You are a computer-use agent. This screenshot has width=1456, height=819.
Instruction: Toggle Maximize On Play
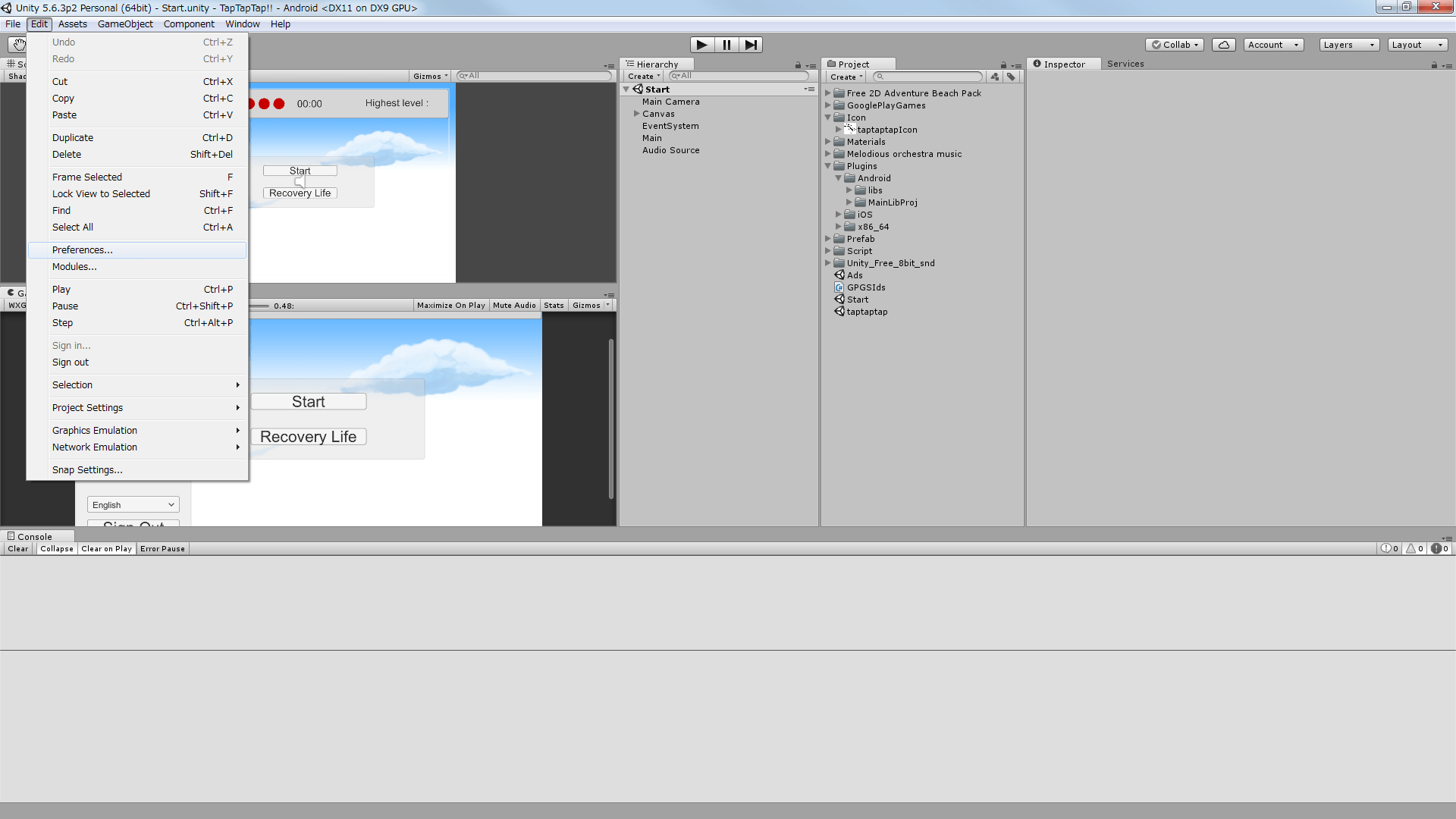click(x=450, y=306)
